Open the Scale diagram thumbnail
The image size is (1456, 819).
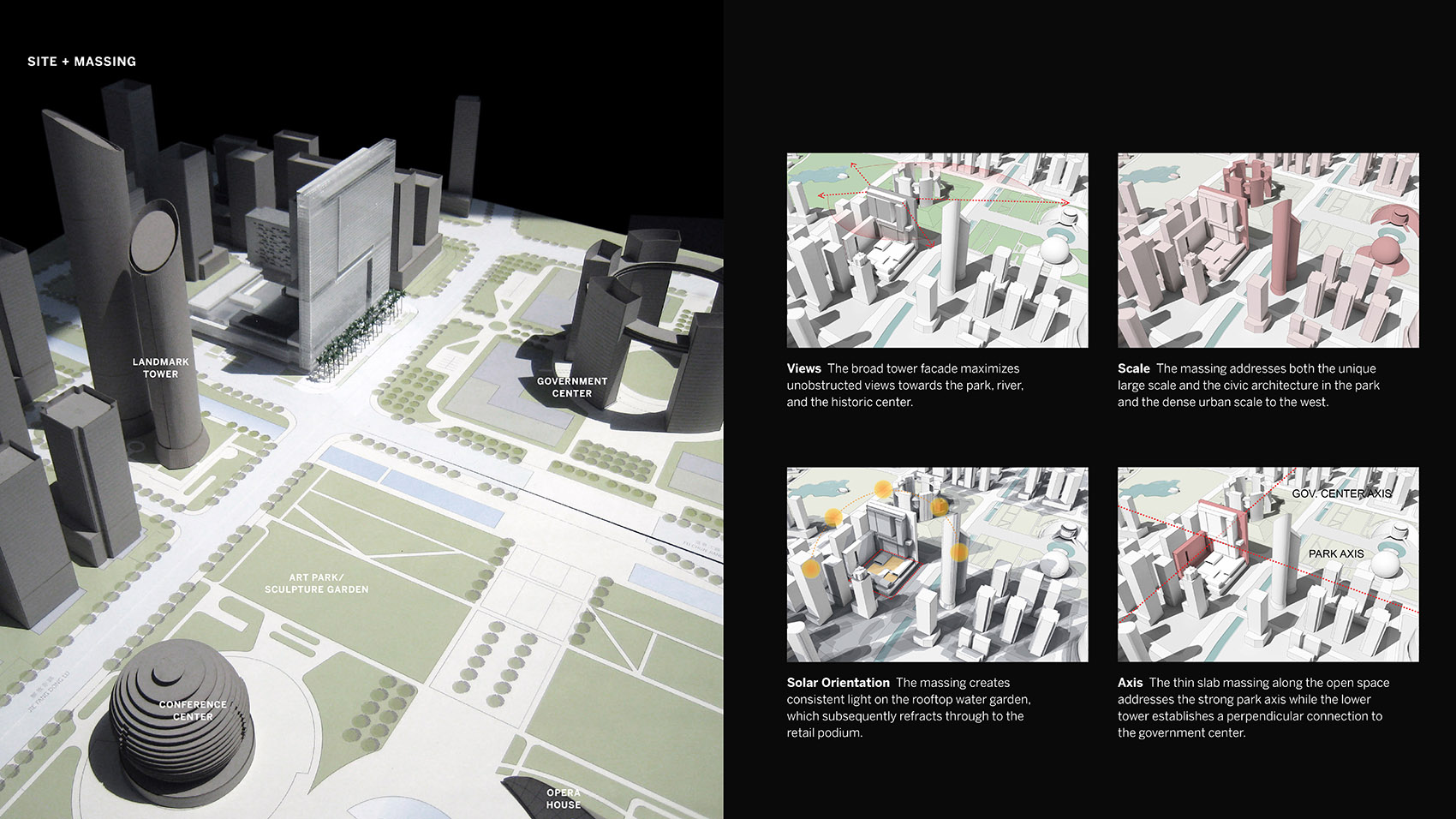click(x=1268, y=250)
